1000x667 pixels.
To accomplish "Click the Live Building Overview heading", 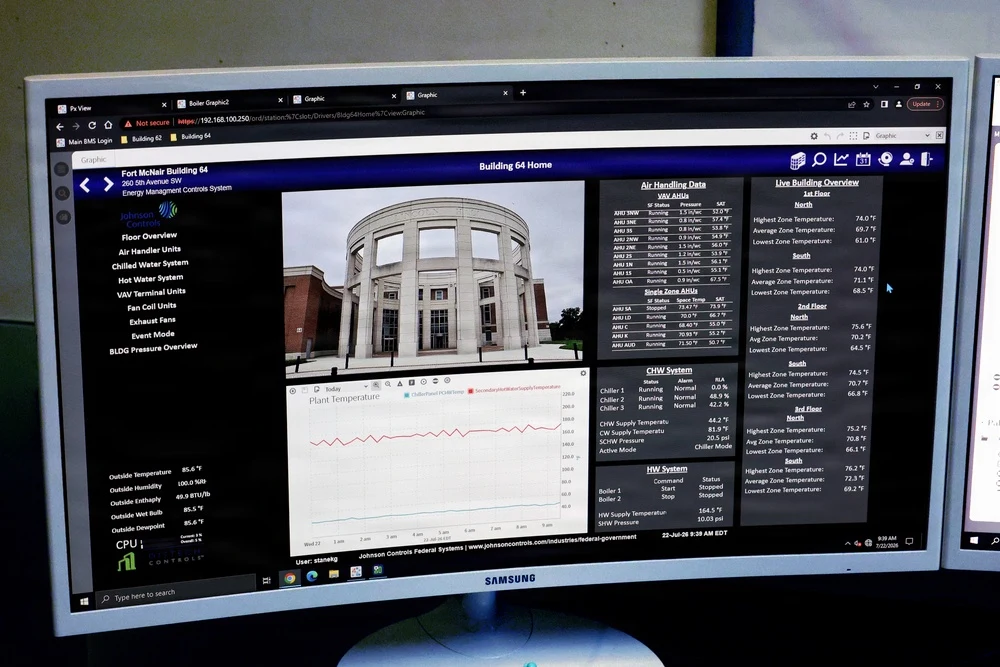I will pyautogui.click(x=817, y=182).
